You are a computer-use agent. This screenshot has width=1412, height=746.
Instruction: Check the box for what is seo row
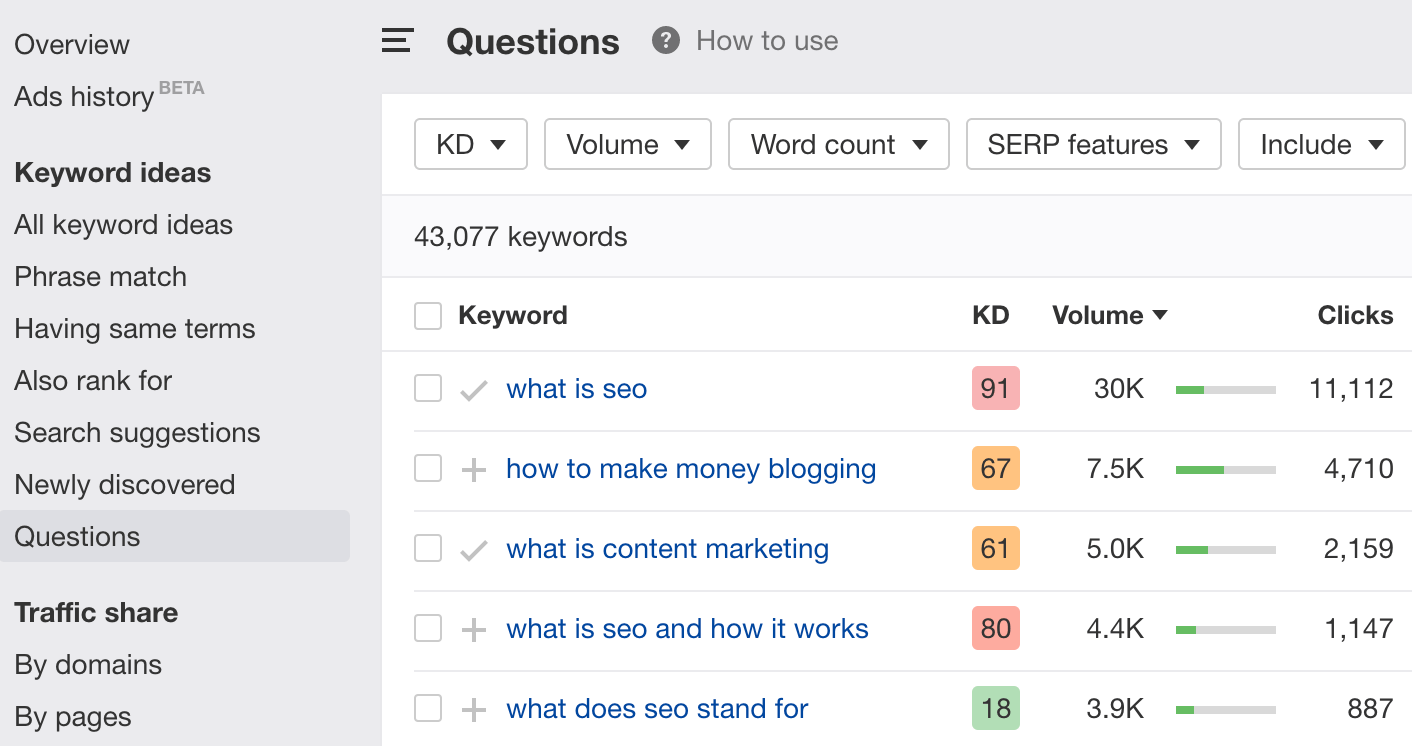(x=428, y=389)
